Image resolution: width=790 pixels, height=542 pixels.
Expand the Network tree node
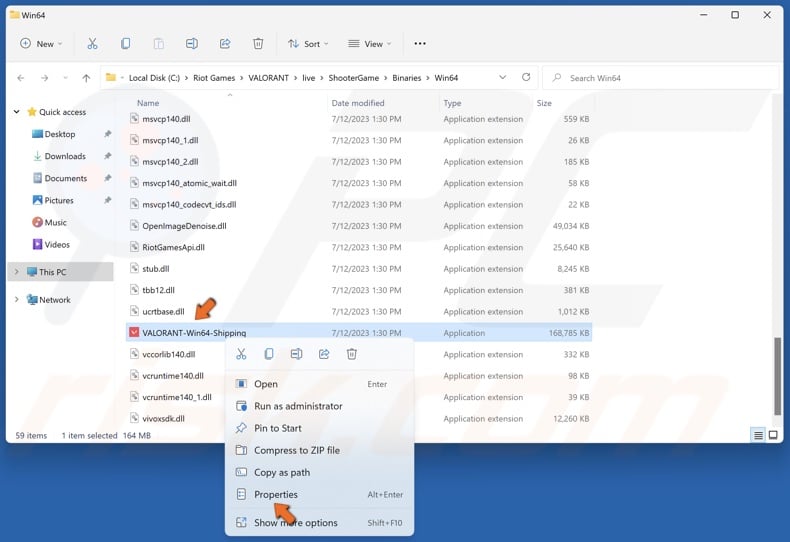(x=17, y=300)
